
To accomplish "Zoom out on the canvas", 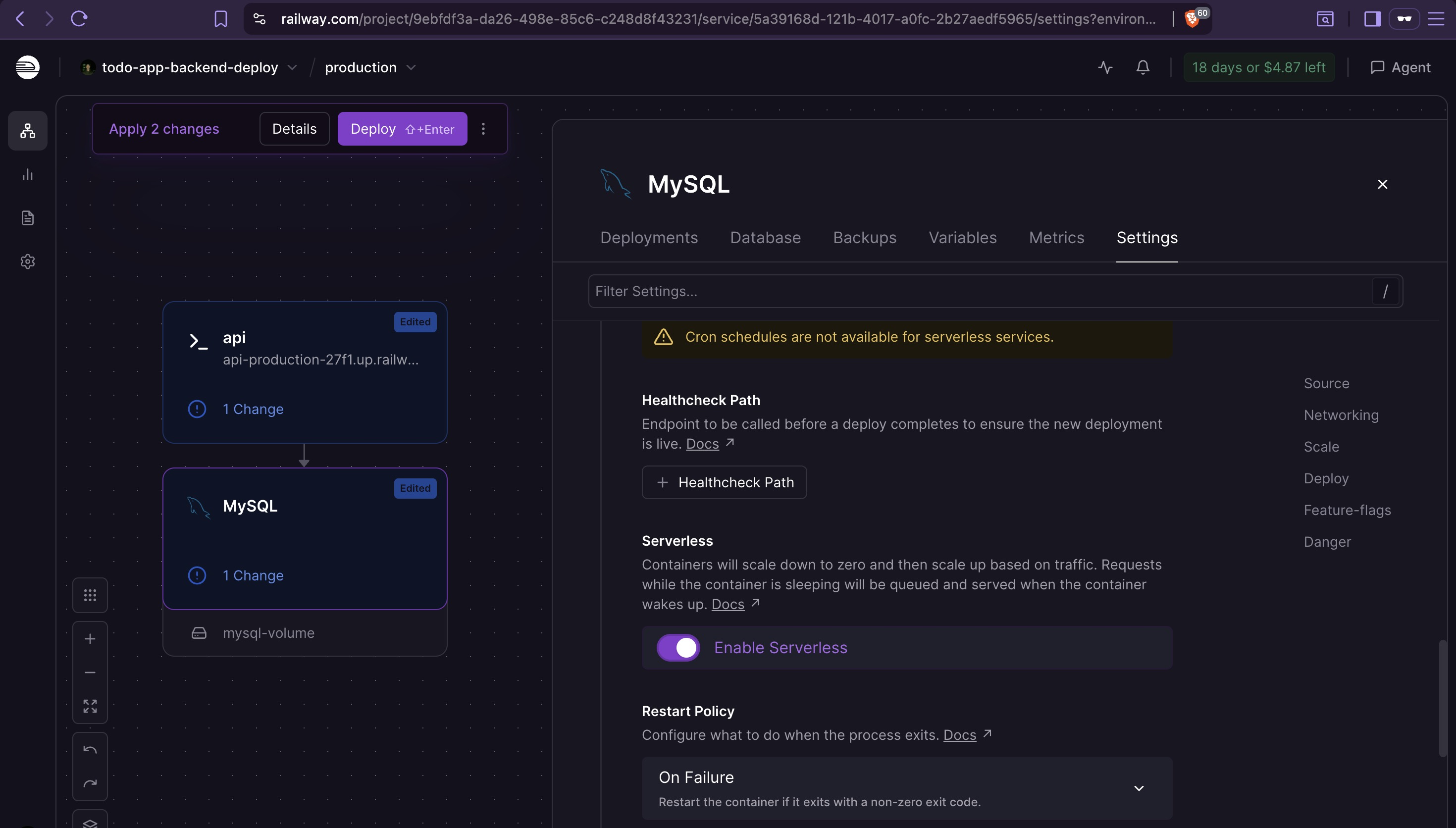I will tap(90, 672).
